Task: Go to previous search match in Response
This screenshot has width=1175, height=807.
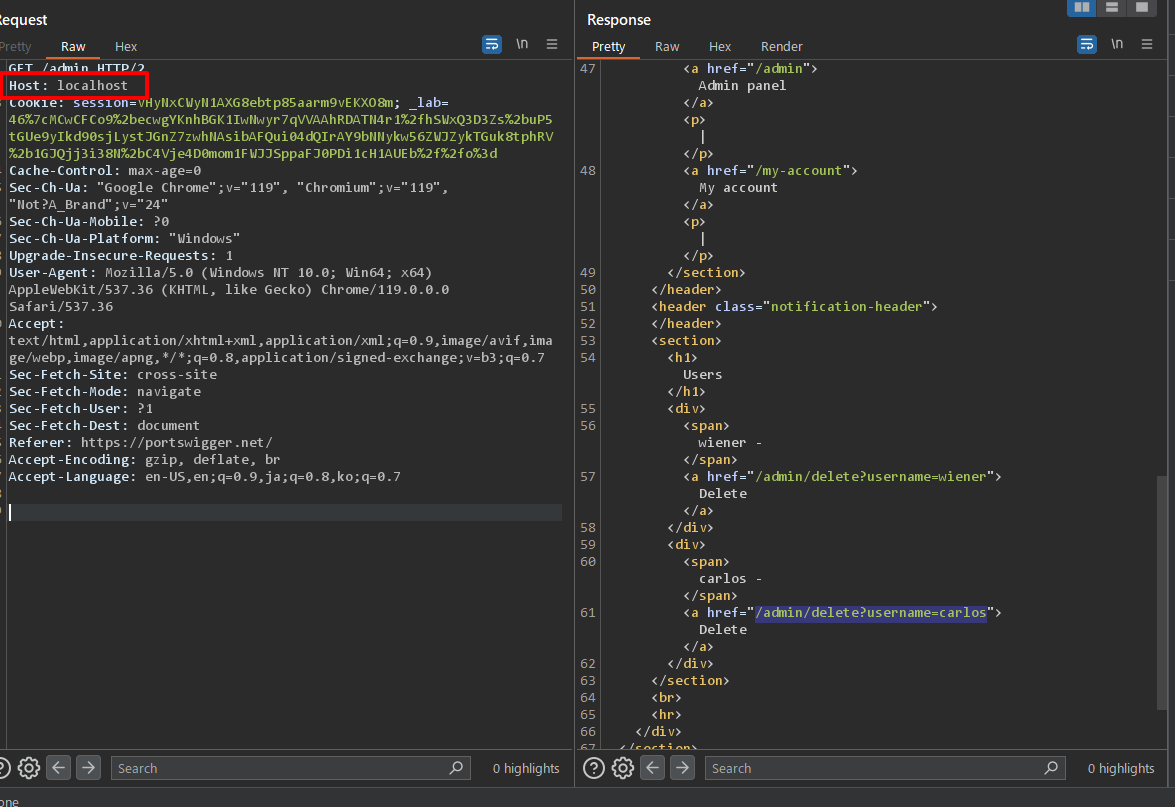Action: 653,767
